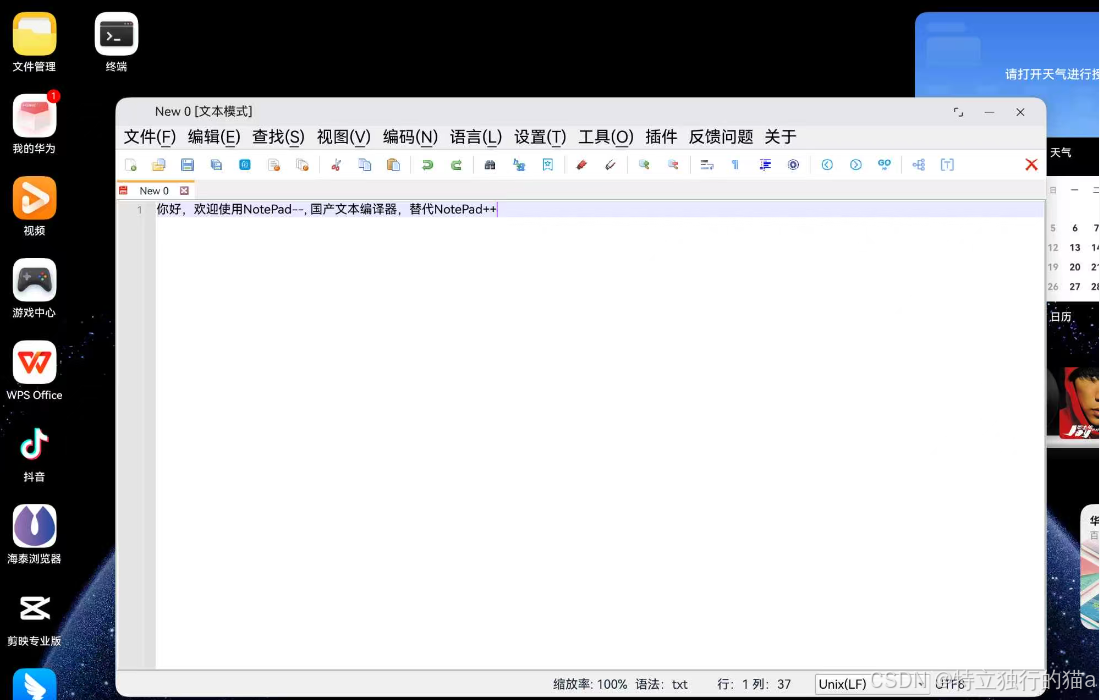Screen dimensions: 1100x700
Task: Open the 文件(F) menu
Action: pos(152,137)
